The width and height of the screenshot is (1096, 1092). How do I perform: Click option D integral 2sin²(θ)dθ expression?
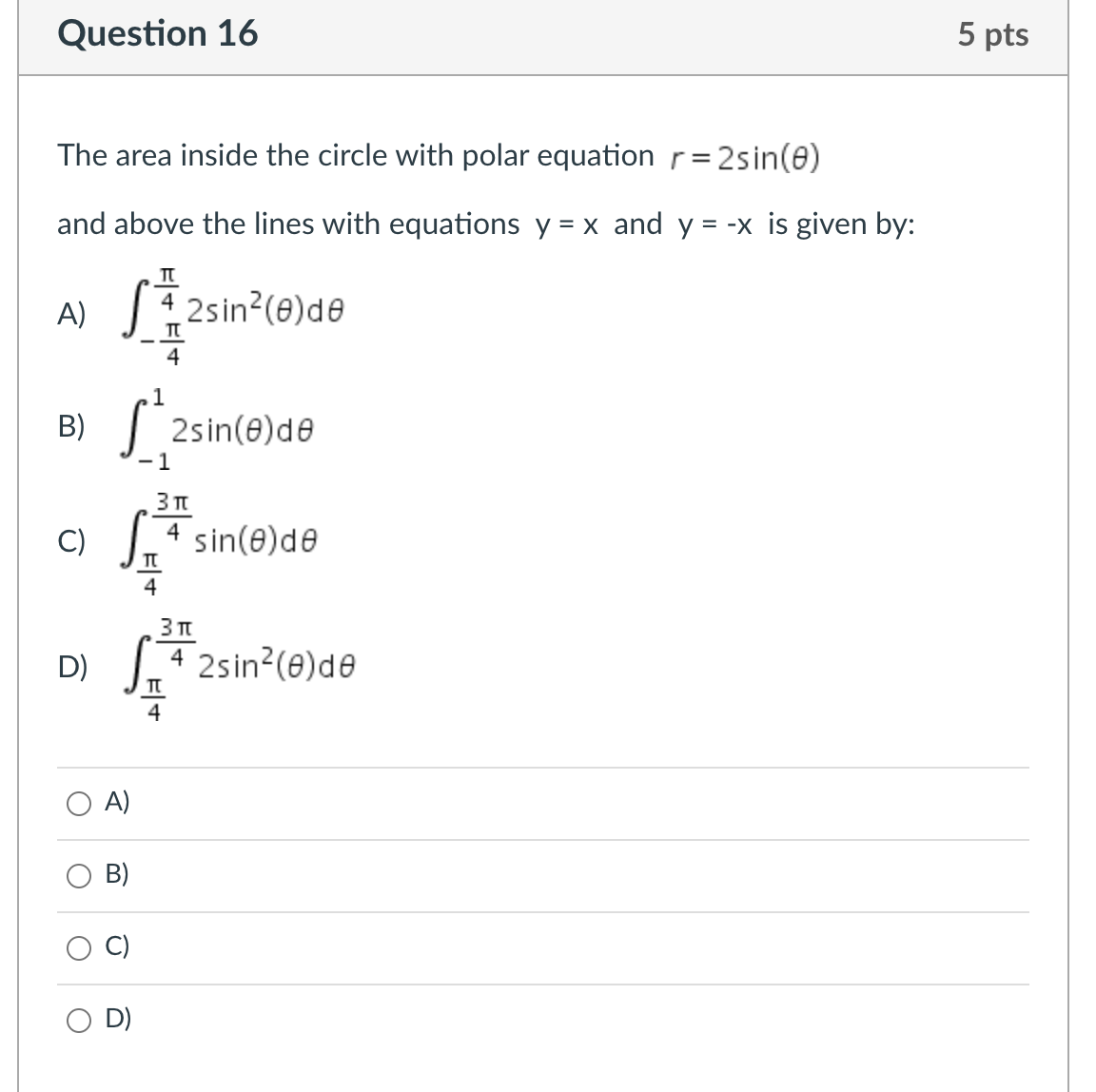239,669
